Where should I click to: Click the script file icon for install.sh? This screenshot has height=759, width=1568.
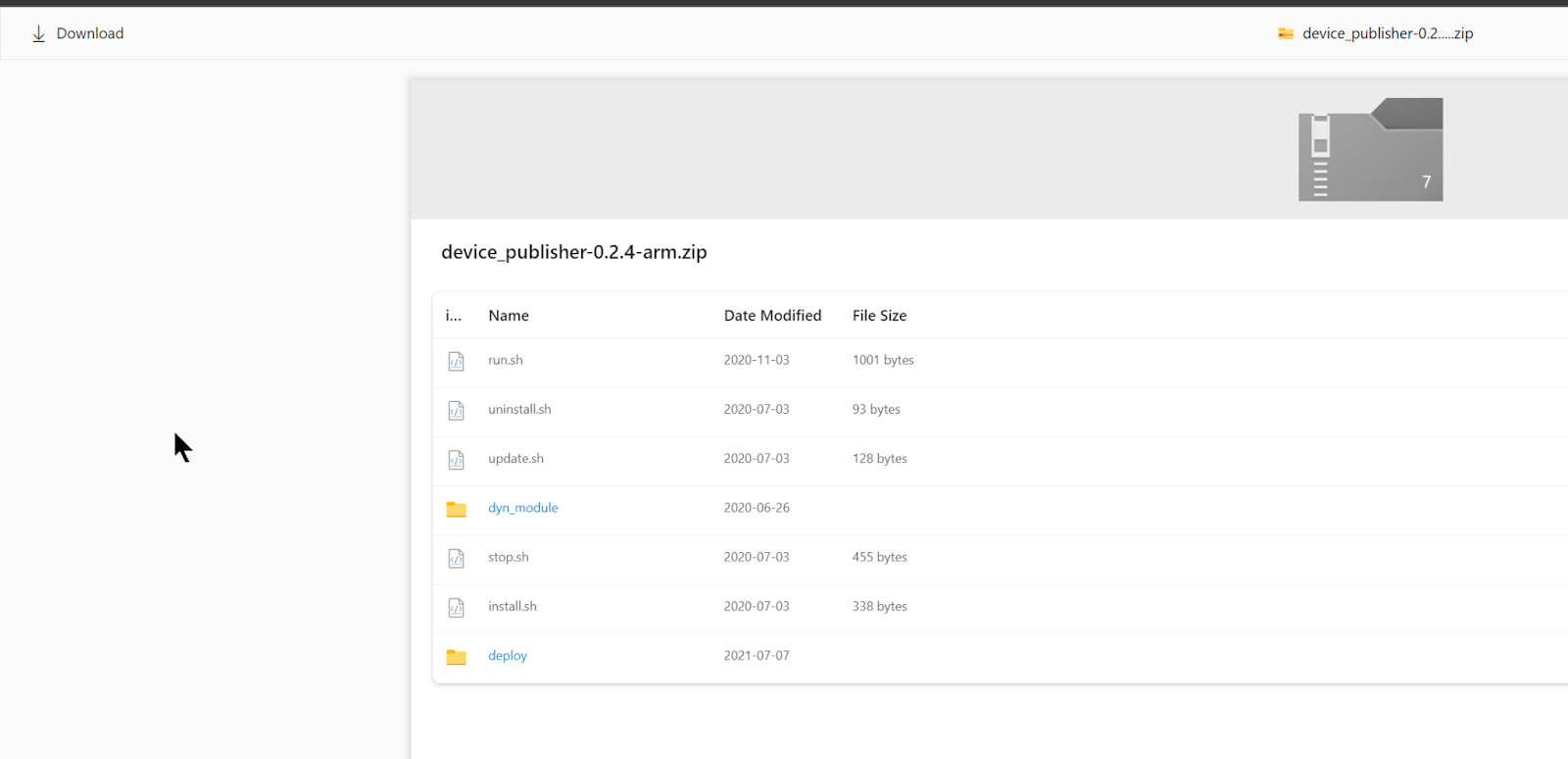click(456, 608)
